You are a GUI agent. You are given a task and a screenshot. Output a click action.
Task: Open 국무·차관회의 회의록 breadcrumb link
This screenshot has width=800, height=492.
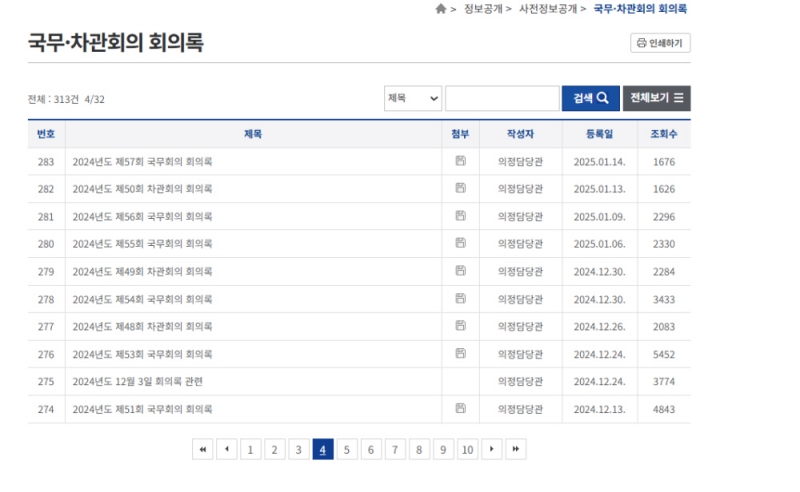click(640, 9)
